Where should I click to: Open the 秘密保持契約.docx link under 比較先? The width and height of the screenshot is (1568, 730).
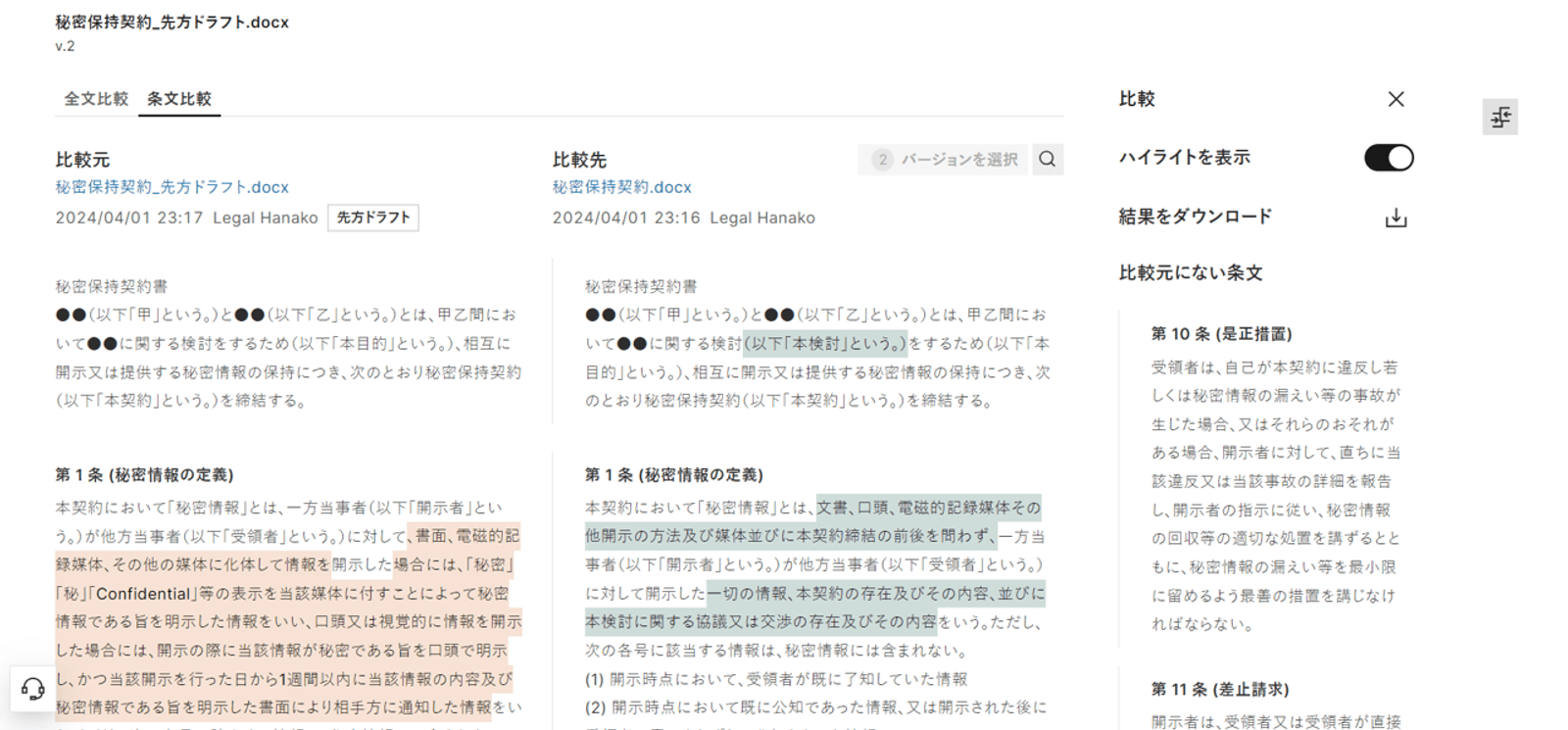coord(621,187)
